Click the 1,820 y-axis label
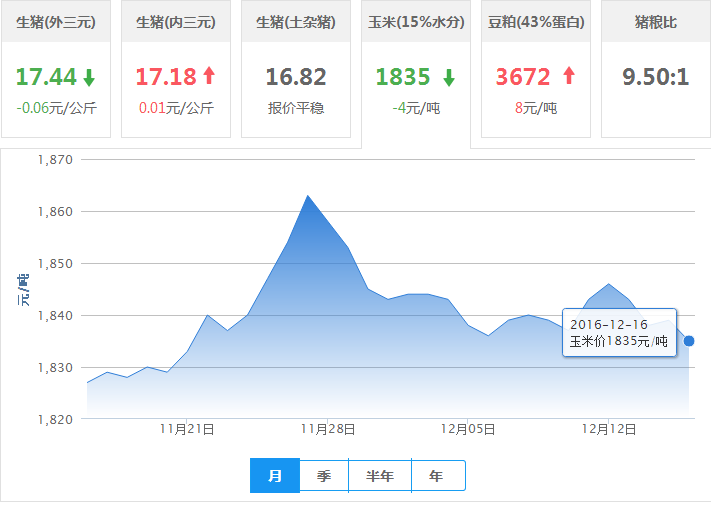Viewport: 711px width, 507px height. click(x=55, y=419)
